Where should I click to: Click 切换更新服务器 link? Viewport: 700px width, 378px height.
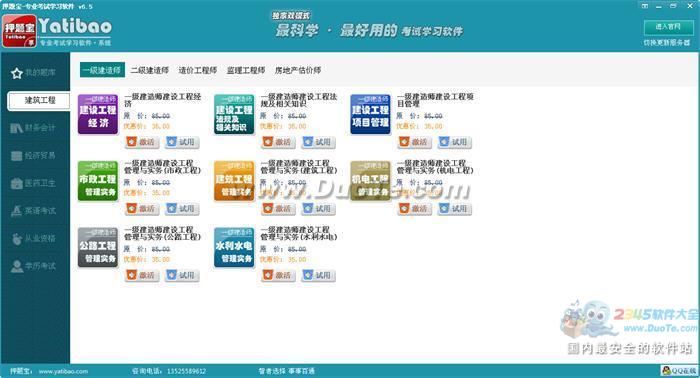click(x=667, y=42)
